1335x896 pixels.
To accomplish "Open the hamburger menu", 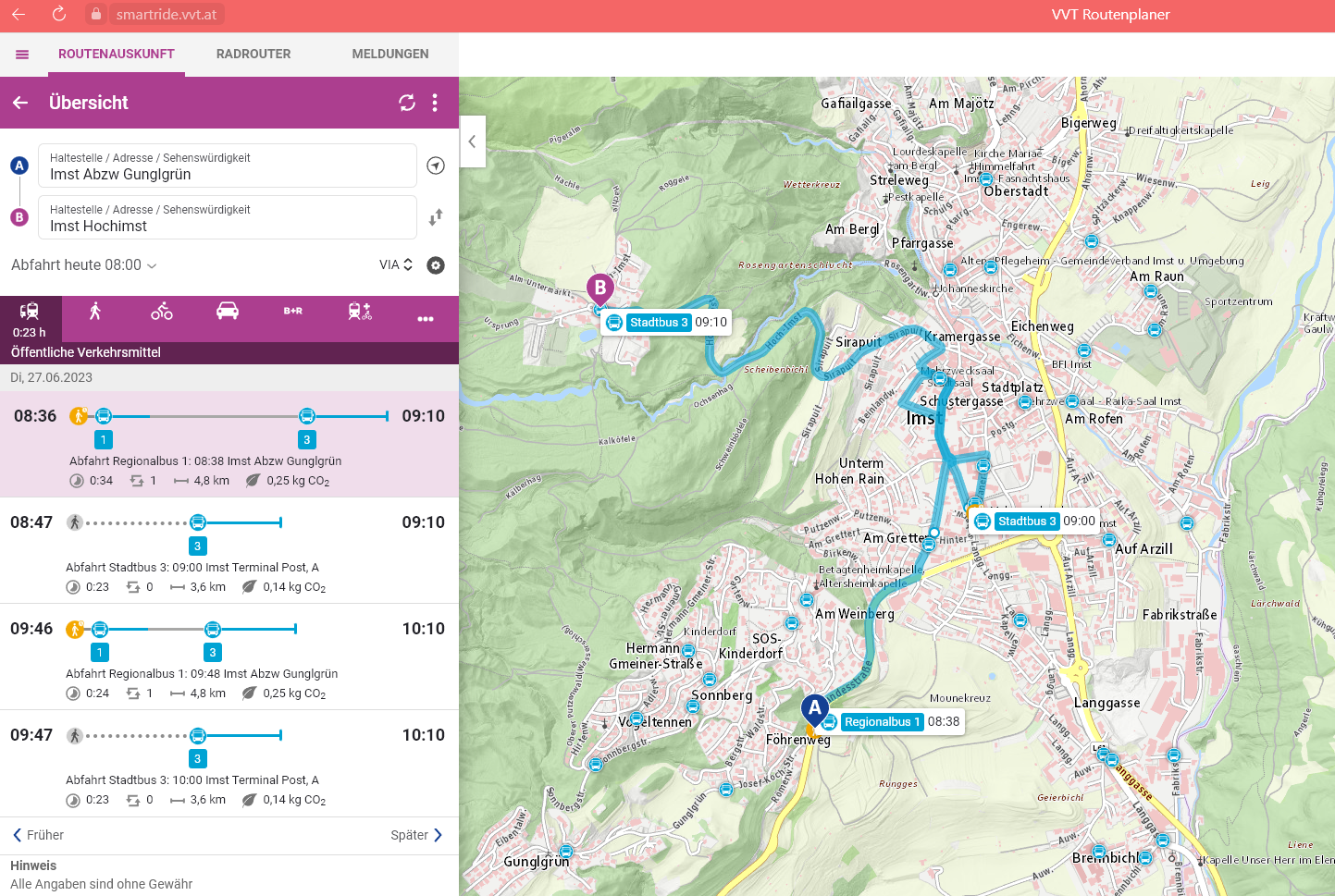I will 22,55.
